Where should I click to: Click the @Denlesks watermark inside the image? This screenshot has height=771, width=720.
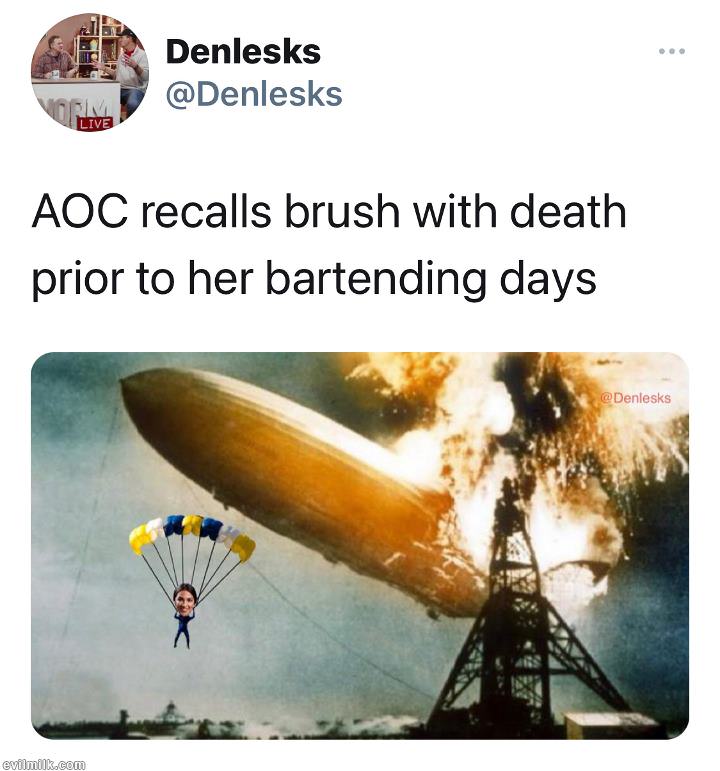[635, 398]
